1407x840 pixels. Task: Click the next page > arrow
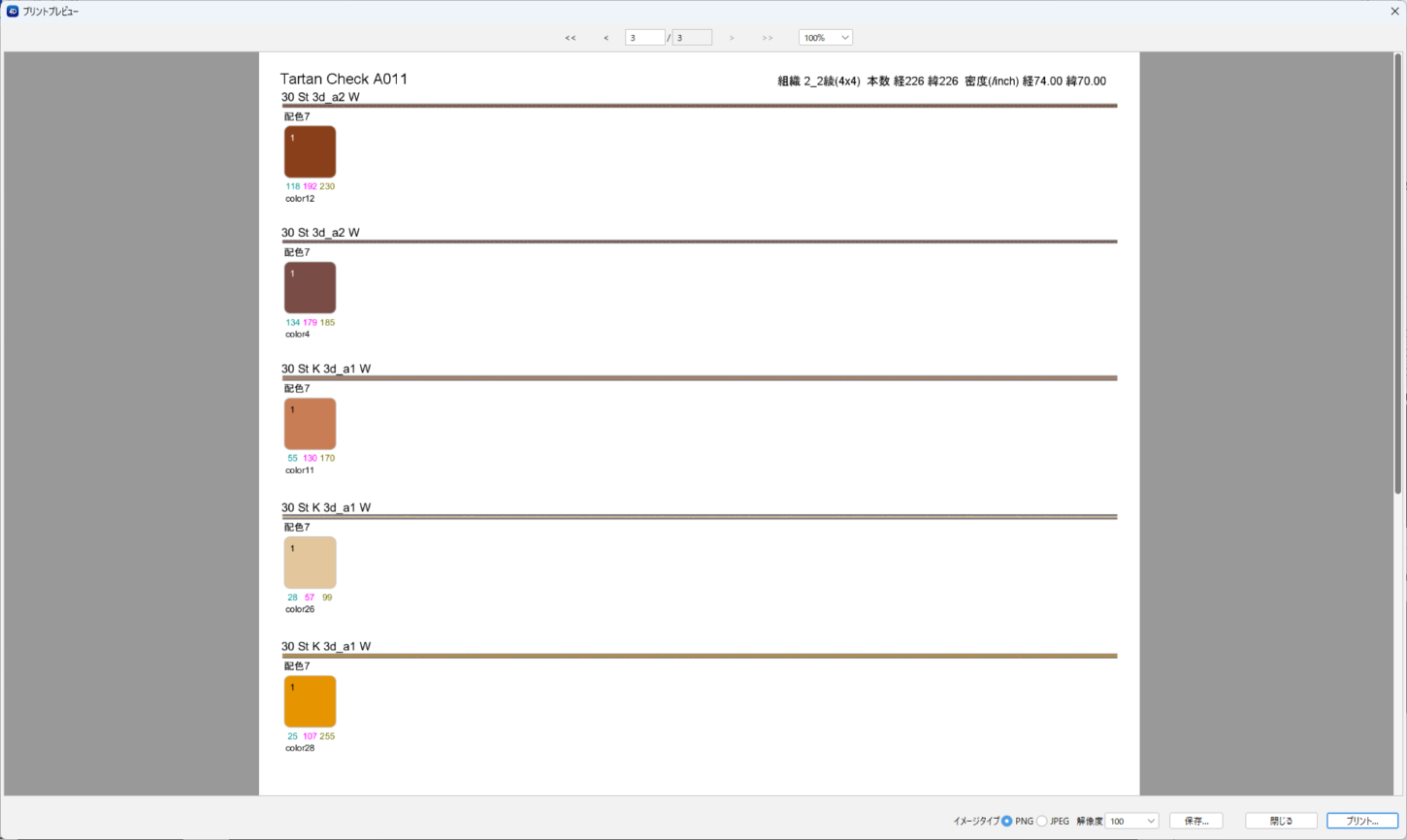732,38
